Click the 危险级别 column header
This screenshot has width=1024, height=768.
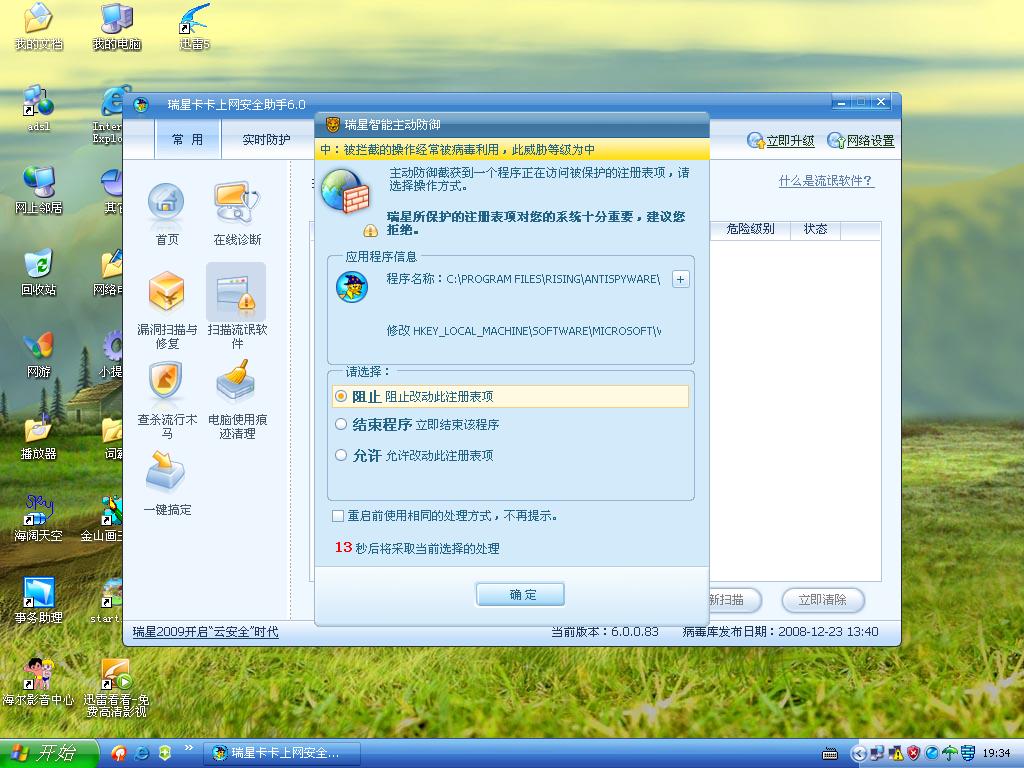pyautogui.click(x=750, y=229)
